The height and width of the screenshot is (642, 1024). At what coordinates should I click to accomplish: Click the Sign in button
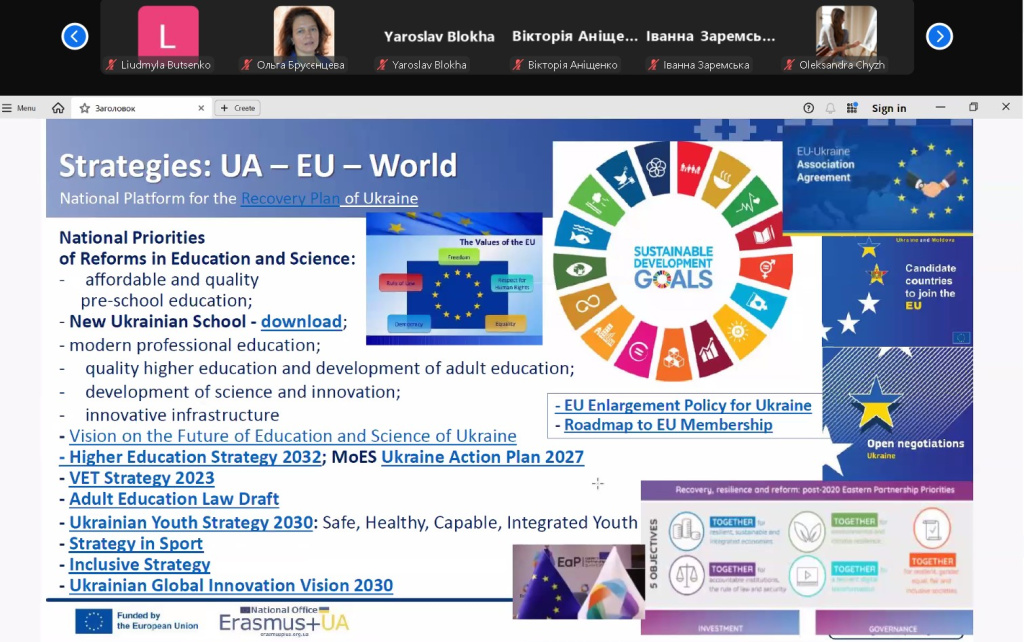pyautogui.click(x=889, y=108)
